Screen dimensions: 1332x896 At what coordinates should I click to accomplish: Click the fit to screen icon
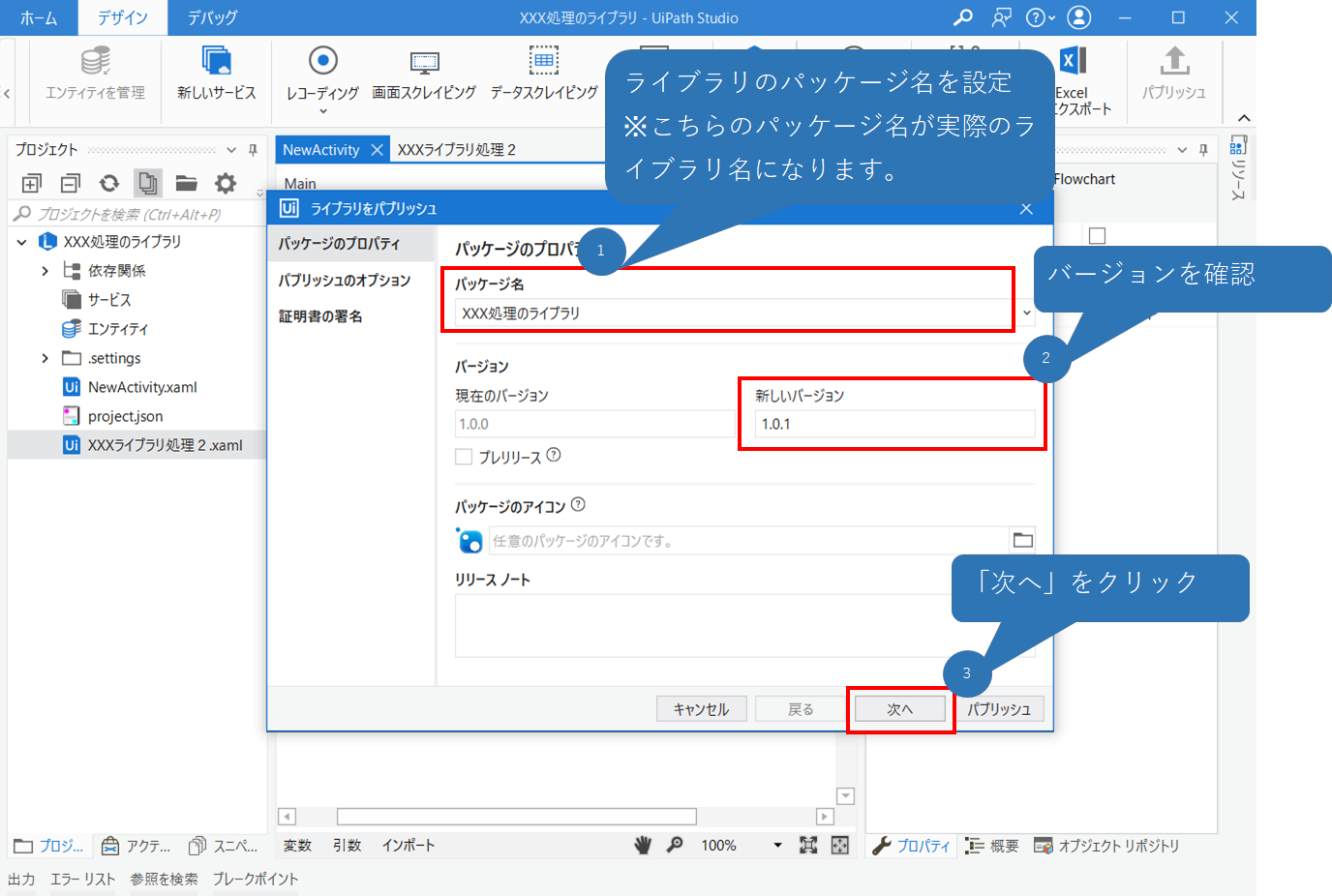(x=808, y=846)
